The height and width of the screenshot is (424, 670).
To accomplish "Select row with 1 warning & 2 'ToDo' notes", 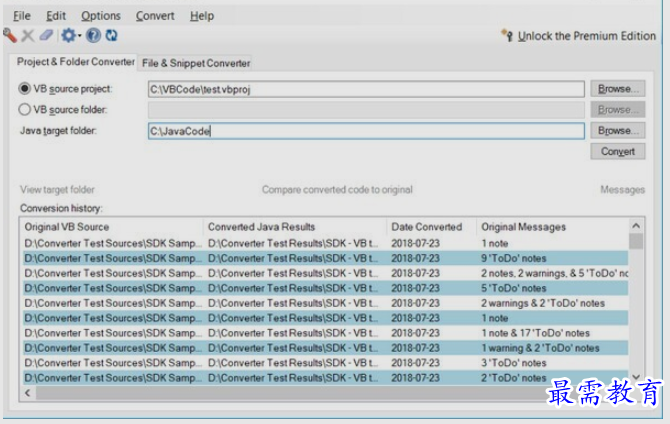I will click(x=326, y=348).
